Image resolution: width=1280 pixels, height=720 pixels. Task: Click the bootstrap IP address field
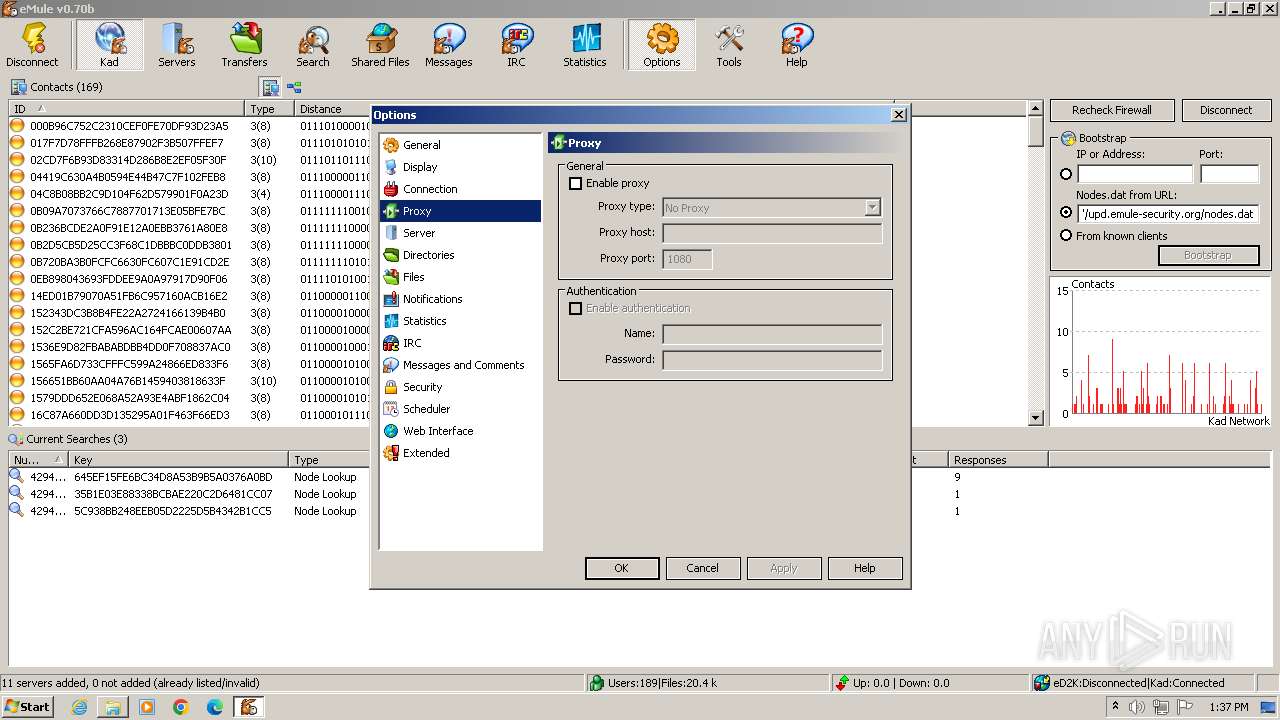1135,174
